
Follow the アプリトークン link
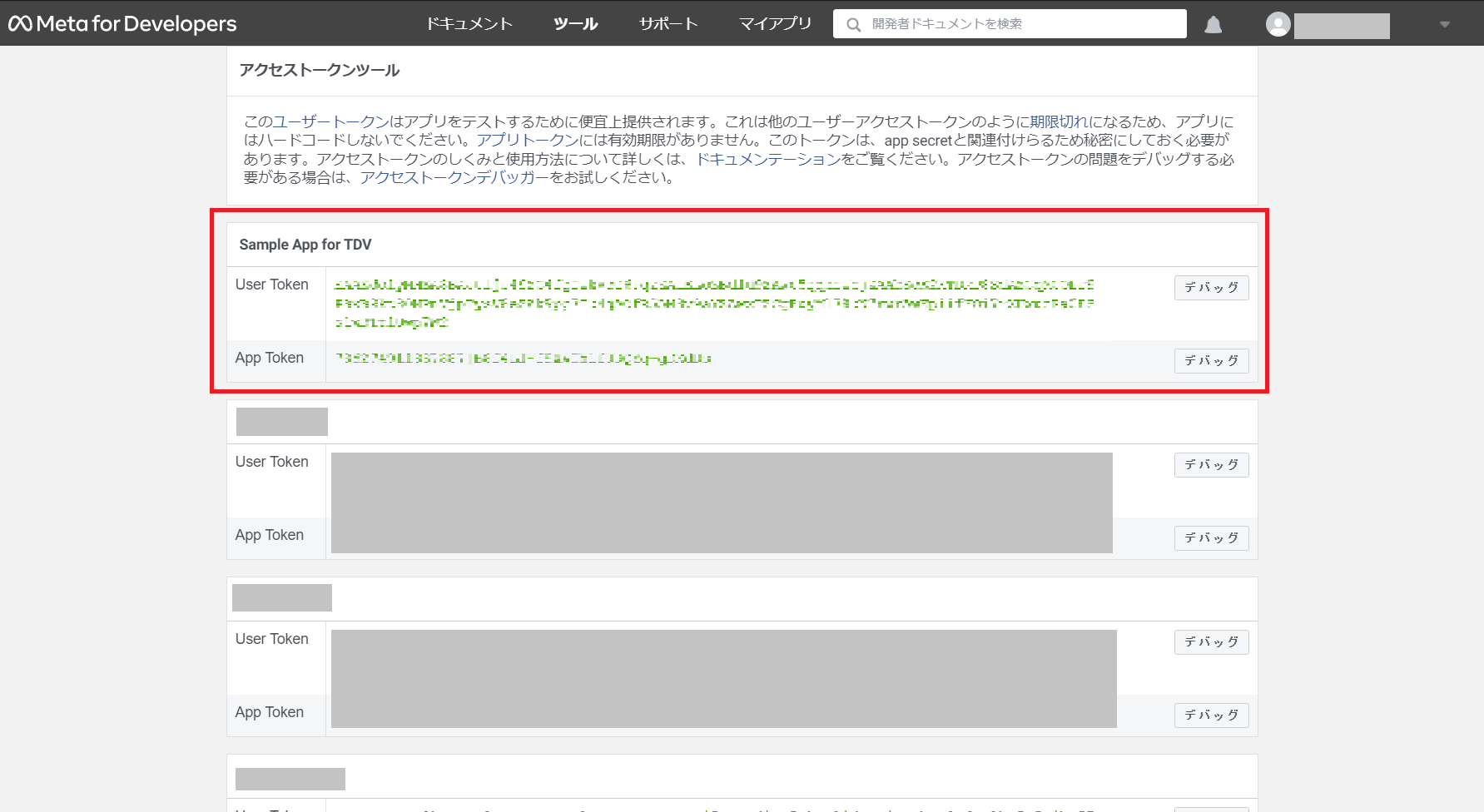528,140
